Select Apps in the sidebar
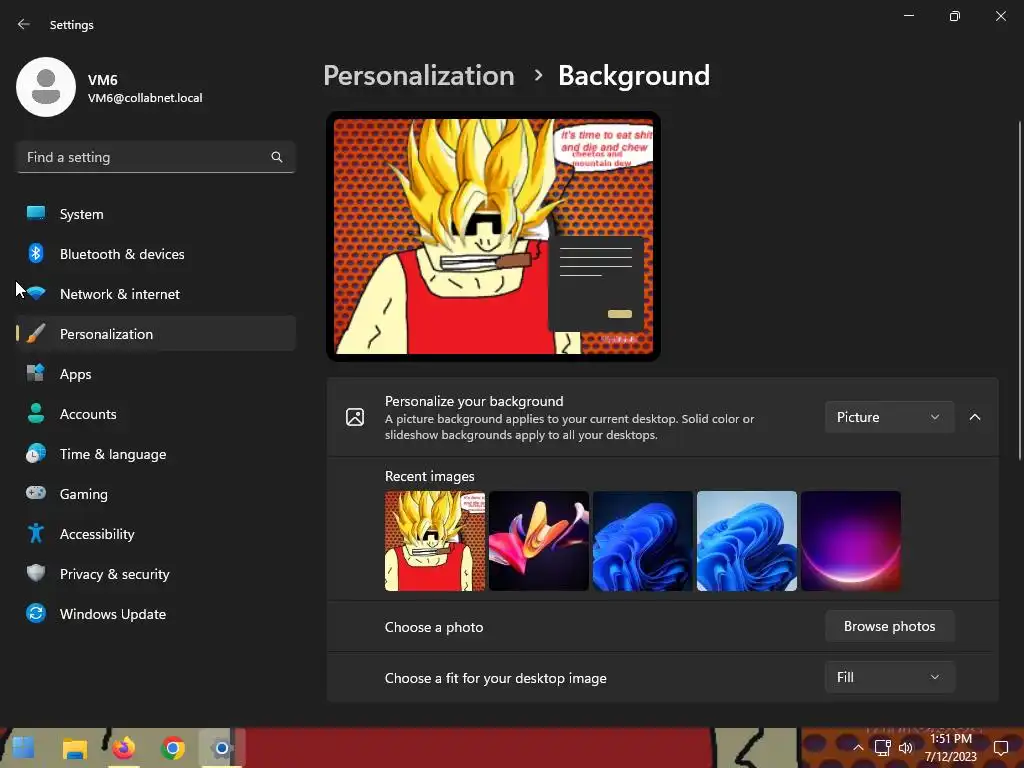 click(x=156, y=374)
